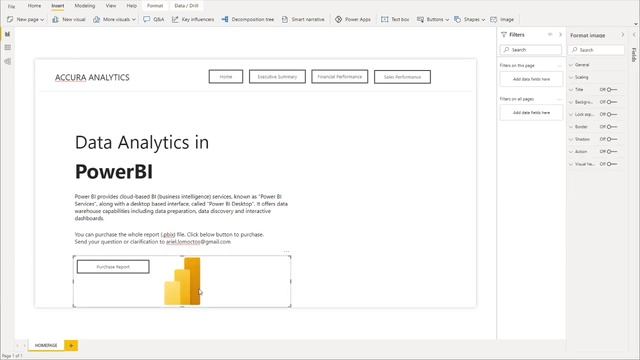Viewport: 640px width, 360px height.
Task: Add a Key influencers visual
Action: pos(193,19)
